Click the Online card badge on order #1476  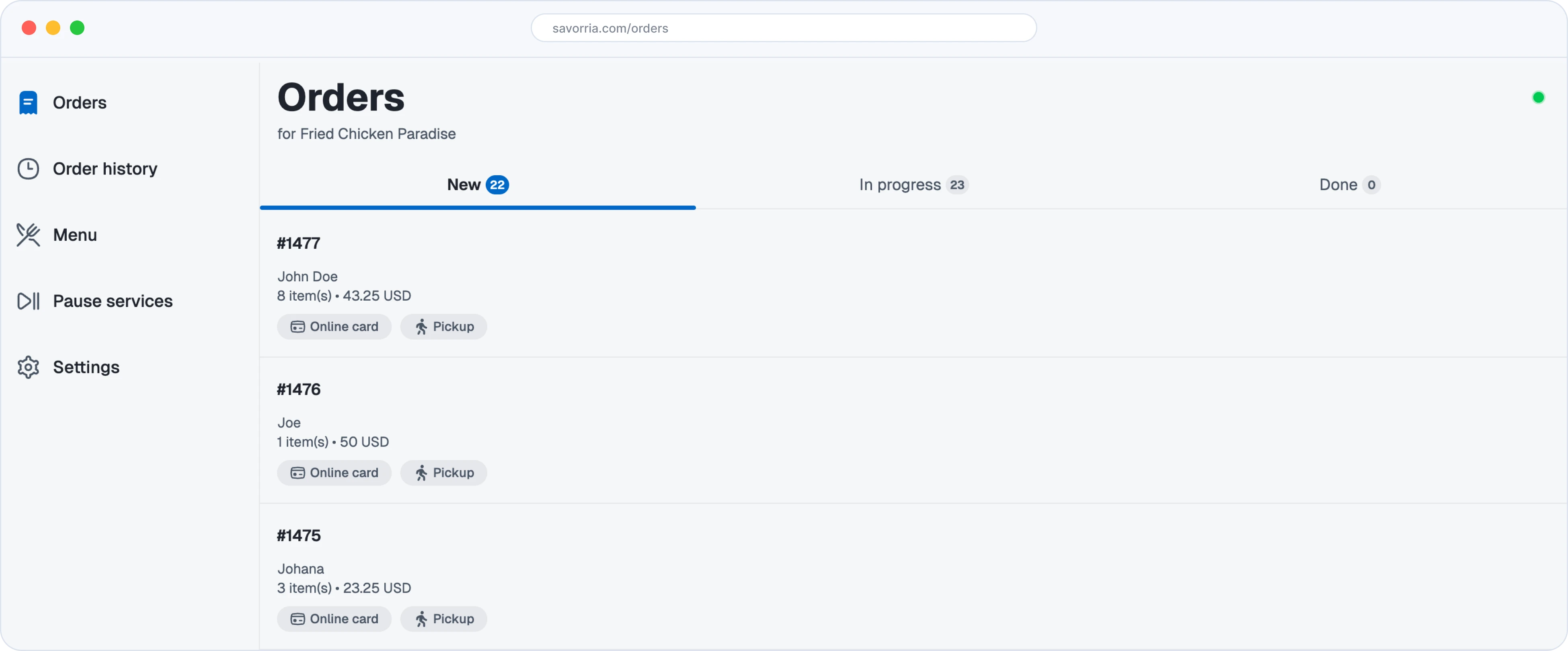pyautogui.click(x=334, y=473)
